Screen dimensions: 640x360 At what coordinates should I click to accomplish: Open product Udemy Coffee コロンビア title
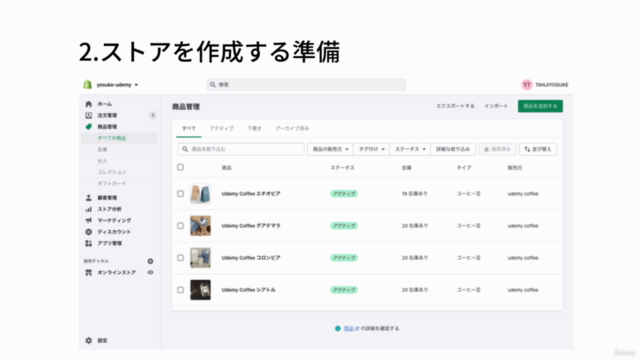pos(251,258)
